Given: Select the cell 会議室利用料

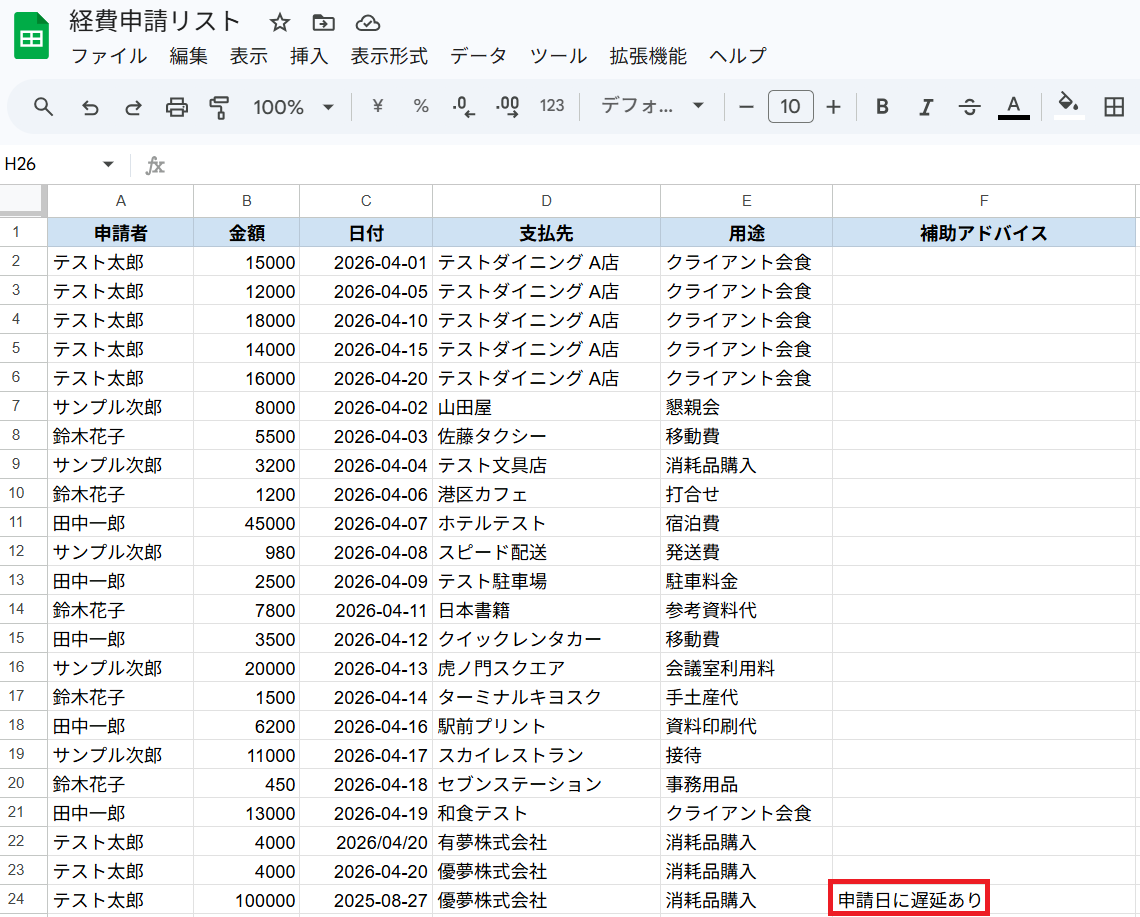Looking at the screenshot, I should [746, 668].
